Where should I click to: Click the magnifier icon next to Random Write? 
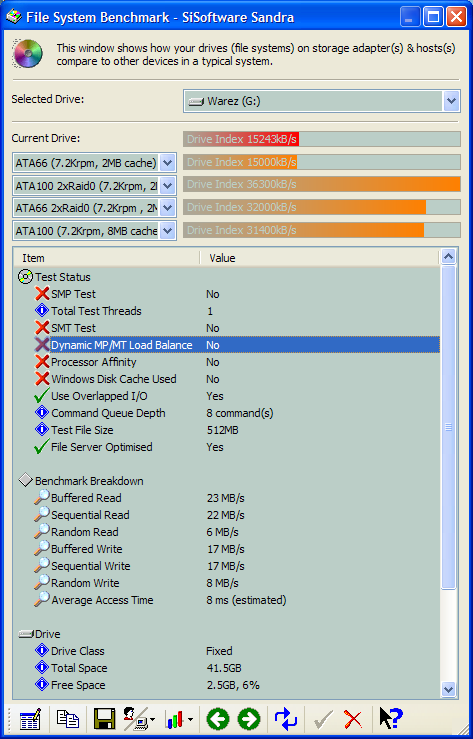click(x=42, y=582)
